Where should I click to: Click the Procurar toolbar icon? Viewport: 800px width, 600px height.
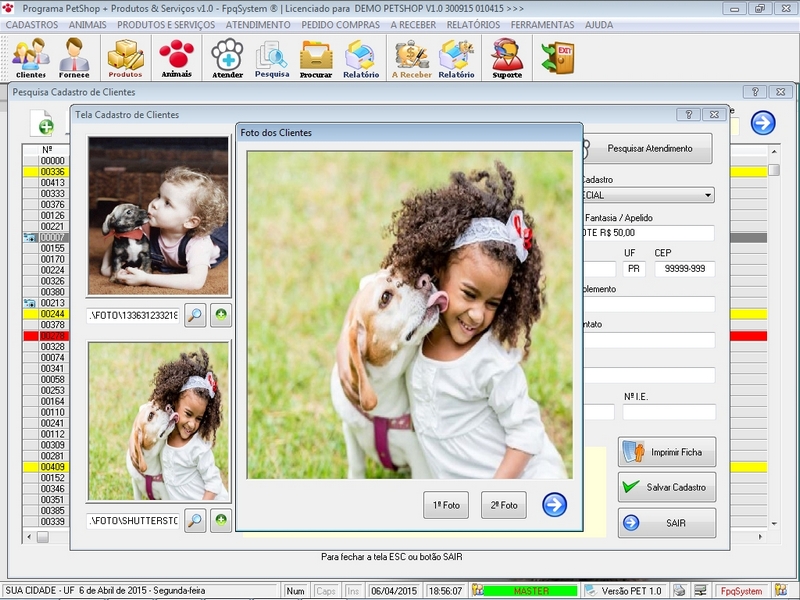[316, 58]
